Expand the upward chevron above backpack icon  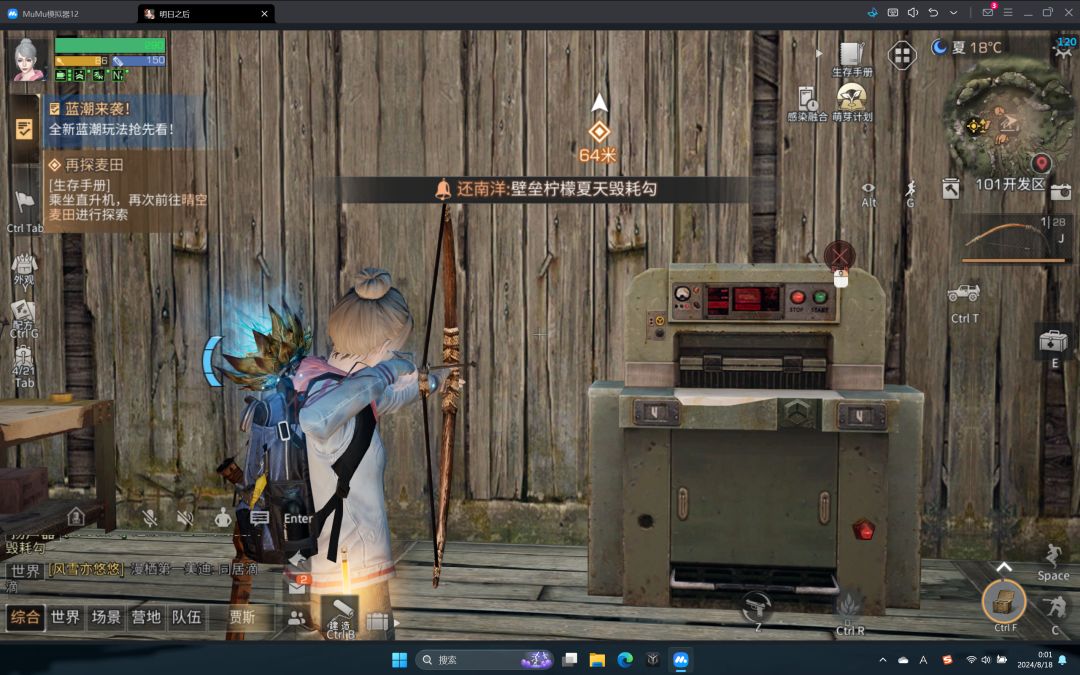[1004, 567]
